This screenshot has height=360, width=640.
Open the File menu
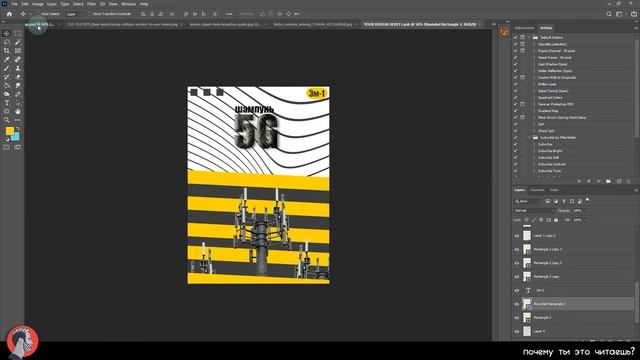pos(14,4)
